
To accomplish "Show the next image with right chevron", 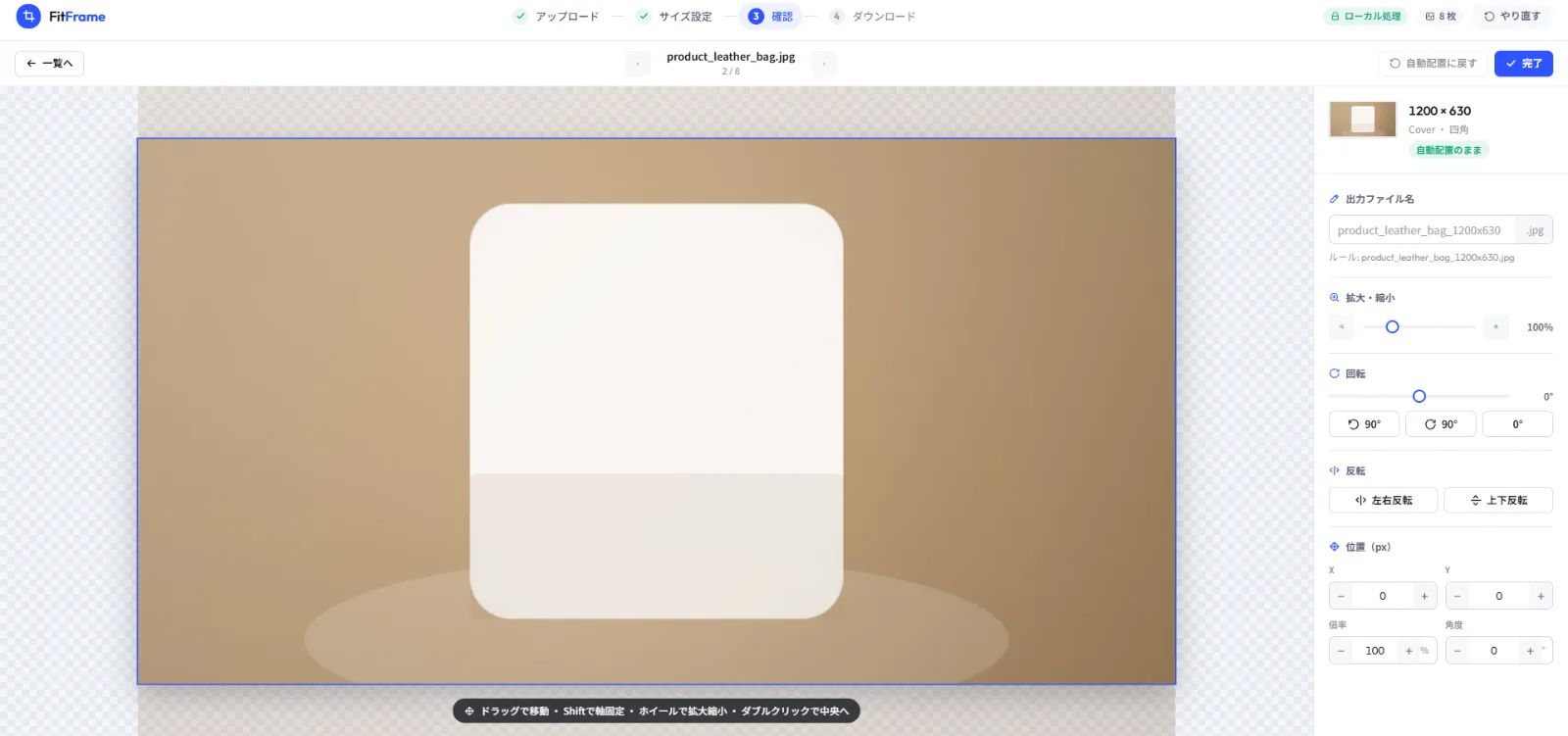I will (824, 64).
